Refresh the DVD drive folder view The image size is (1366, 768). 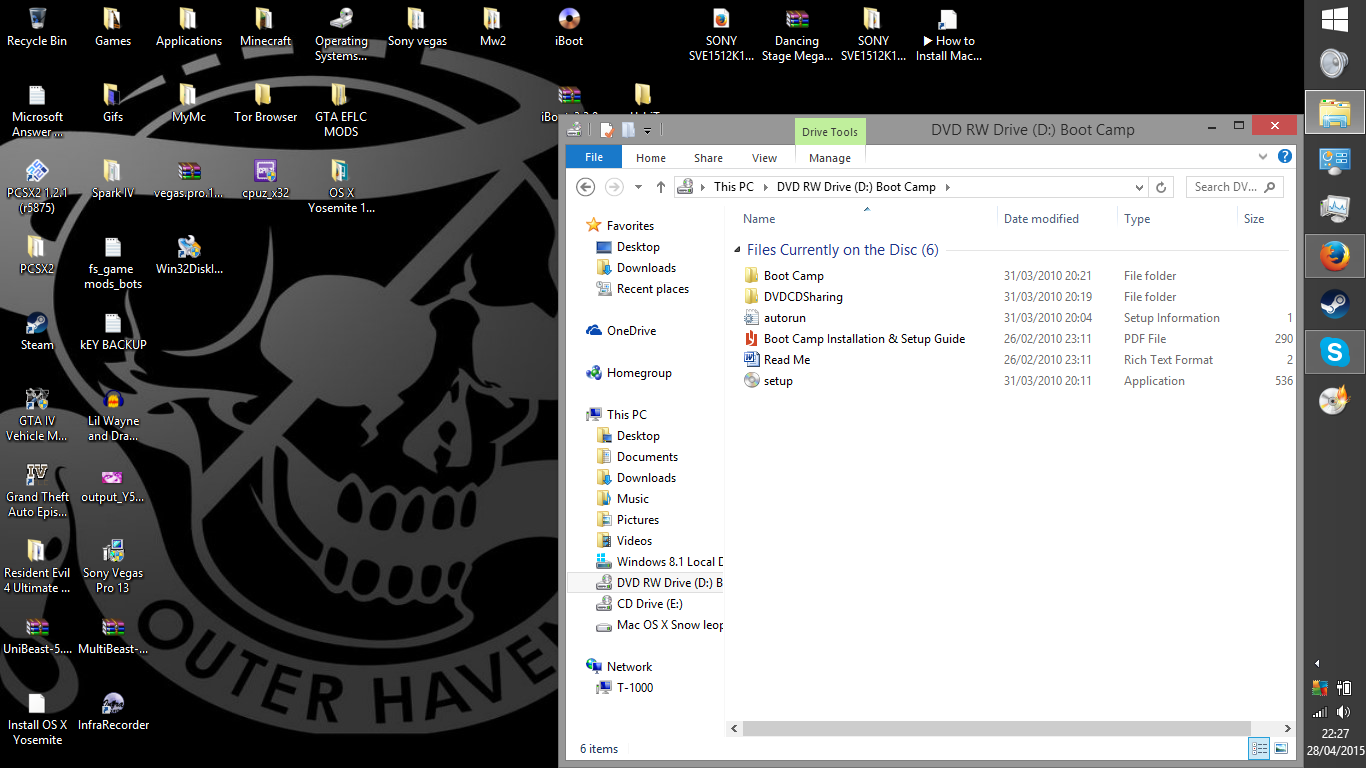pyautogui.click(x=1161, y=187)
